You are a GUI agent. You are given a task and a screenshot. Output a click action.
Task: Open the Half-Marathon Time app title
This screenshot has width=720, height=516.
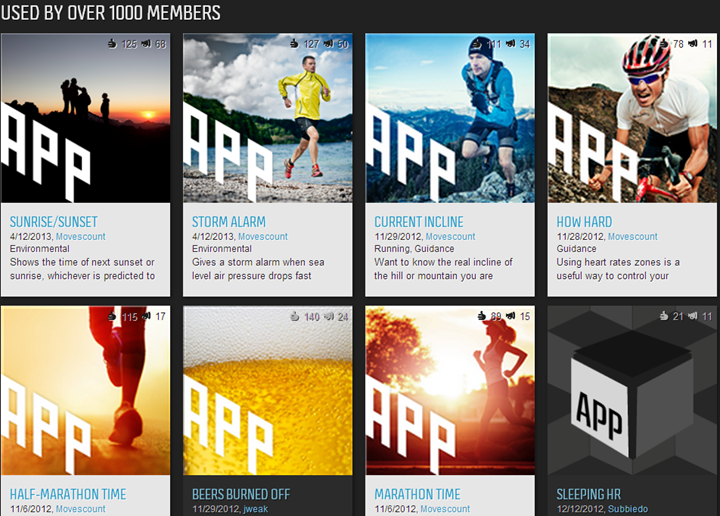pyautogui.click(x=68, y=494)
